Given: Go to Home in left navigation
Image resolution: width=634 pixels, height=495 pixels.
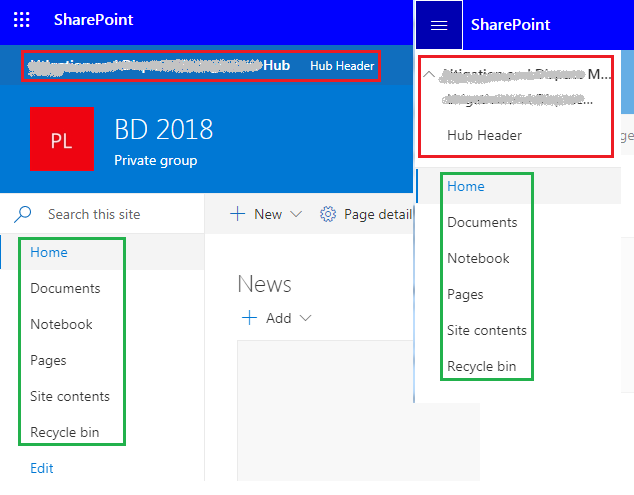Looking at the screenshot, I should coord(49,252).
